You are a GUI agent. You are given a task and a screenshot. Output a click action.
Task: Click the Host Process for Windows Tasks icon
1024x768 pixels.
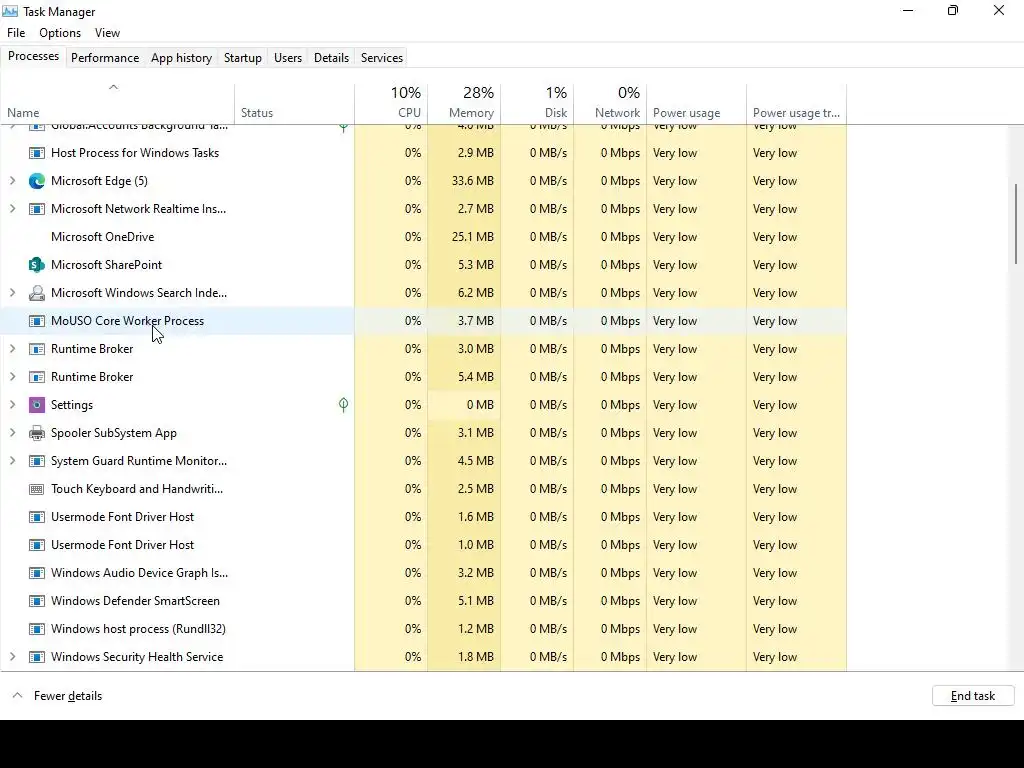click(x=37, y=153)
